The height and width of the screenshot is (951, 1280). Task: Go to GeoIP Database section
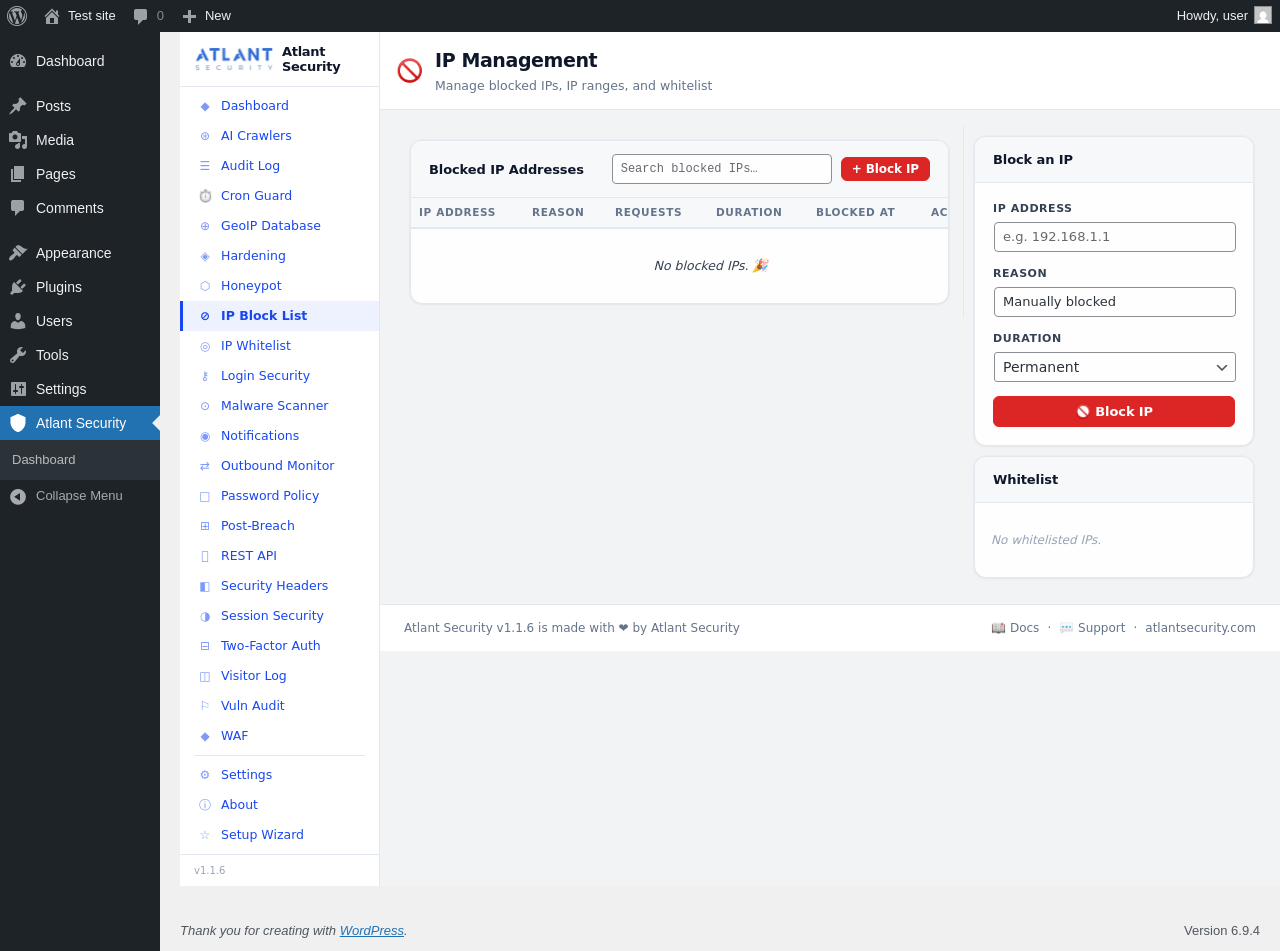pos(271,226)
